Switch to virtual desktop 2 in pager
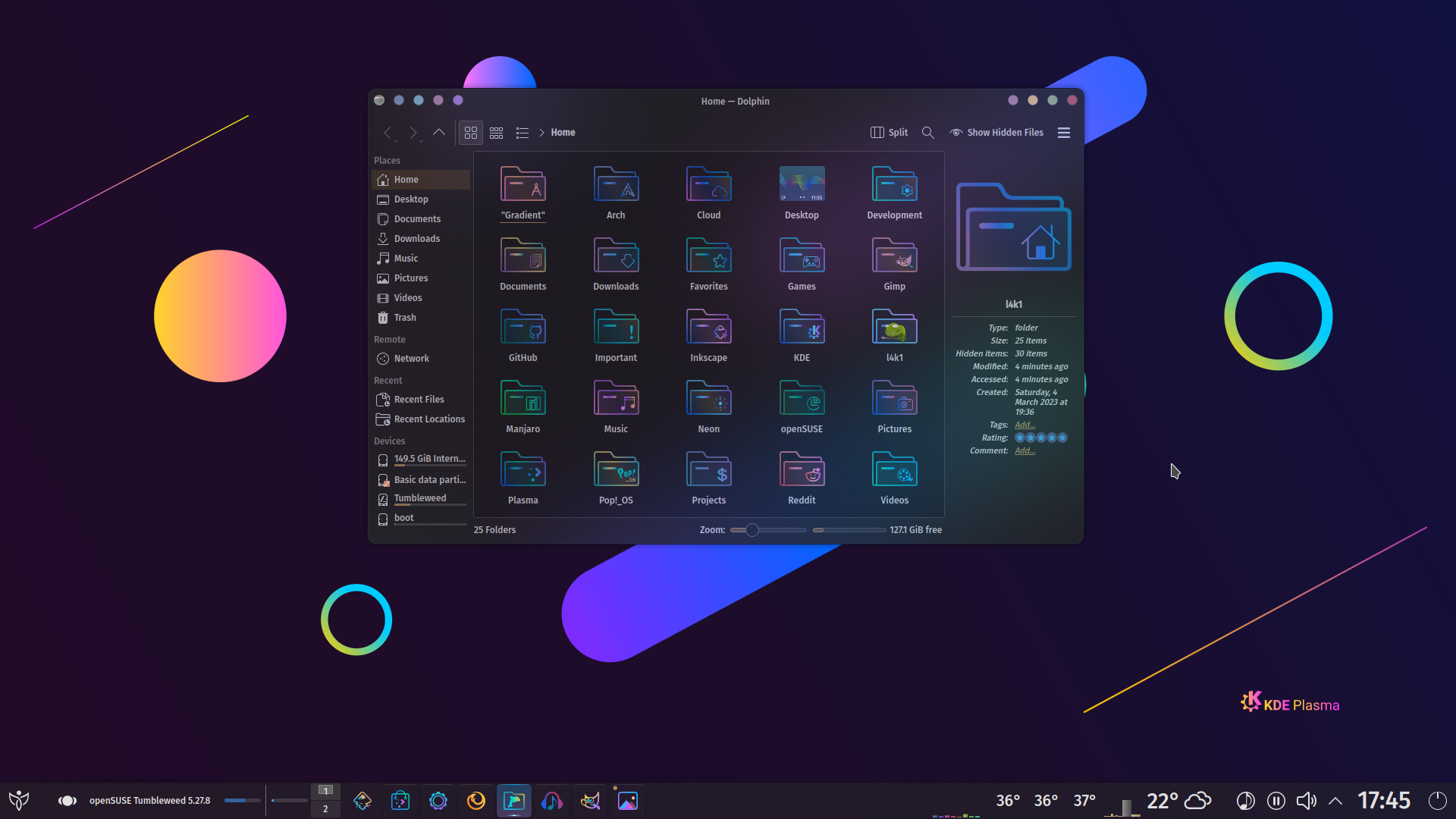This screenshot has width=1456, height=819. [x=325, y=809]
